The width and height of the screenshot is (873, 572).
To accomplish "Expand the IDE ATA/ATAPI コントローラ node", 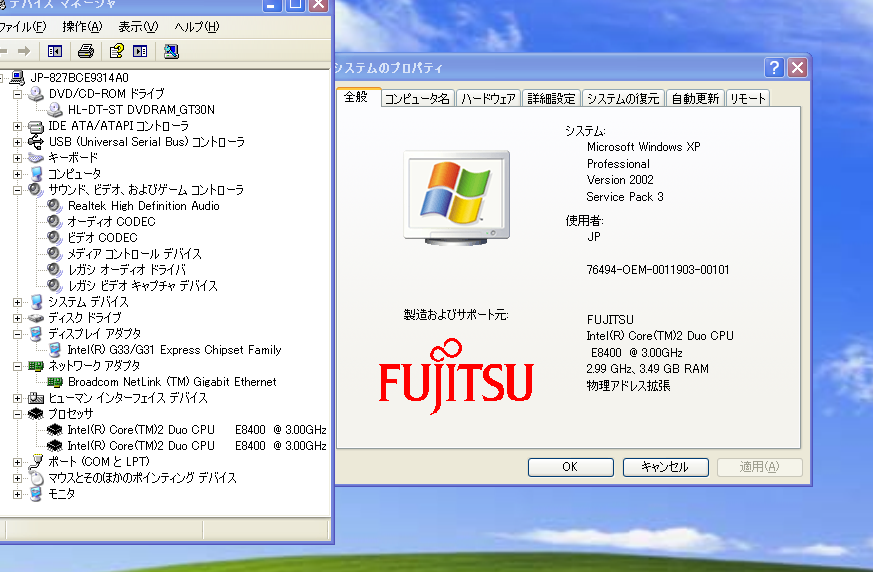I will pos(17,126).
